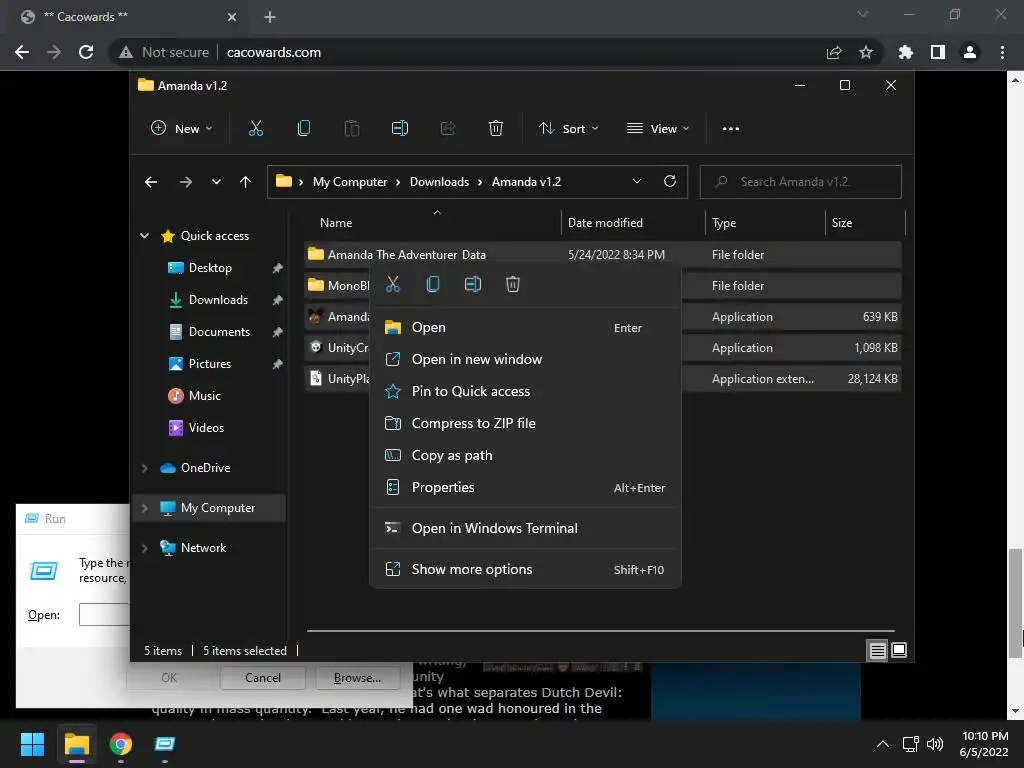Switch to details view layout icon
The width and height of the screenshot is (1024, 768).
click(878, 650)
